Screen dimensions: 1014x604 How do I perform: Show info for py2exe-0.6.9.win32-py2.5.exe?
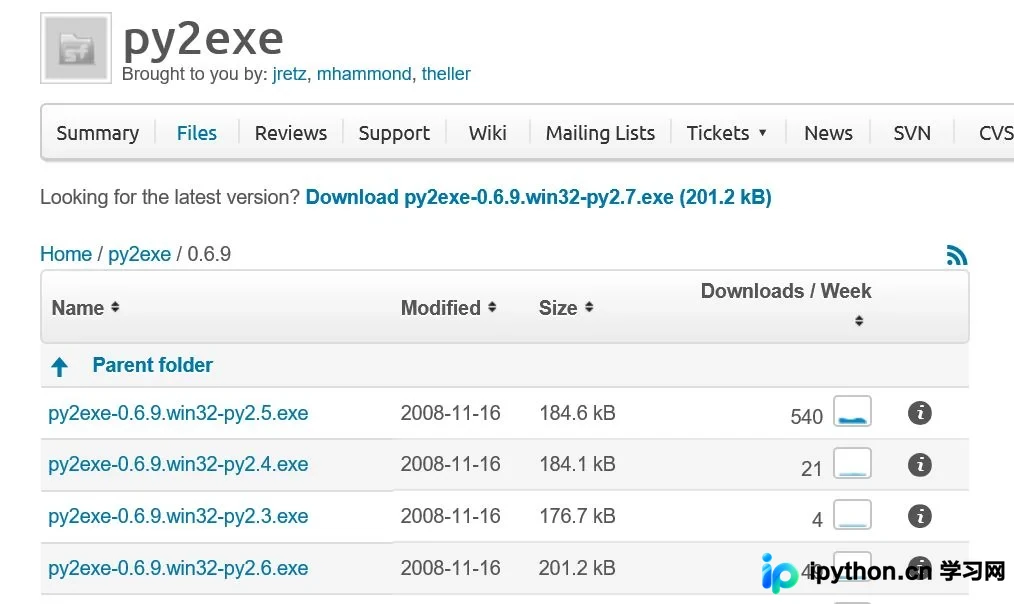click(920, 413)
